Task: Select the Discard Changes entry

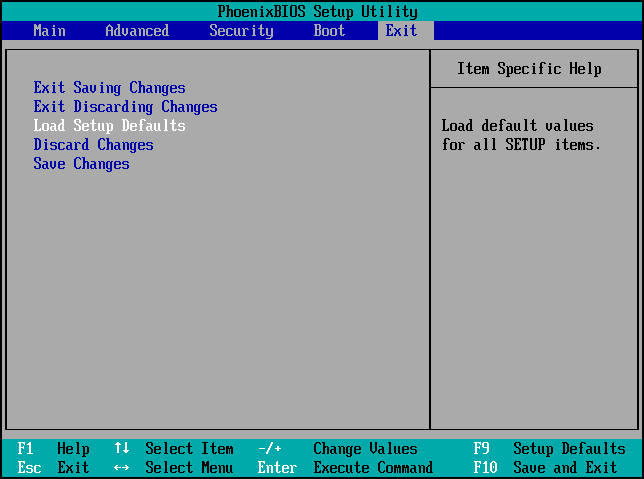Action: click(93, 145)
